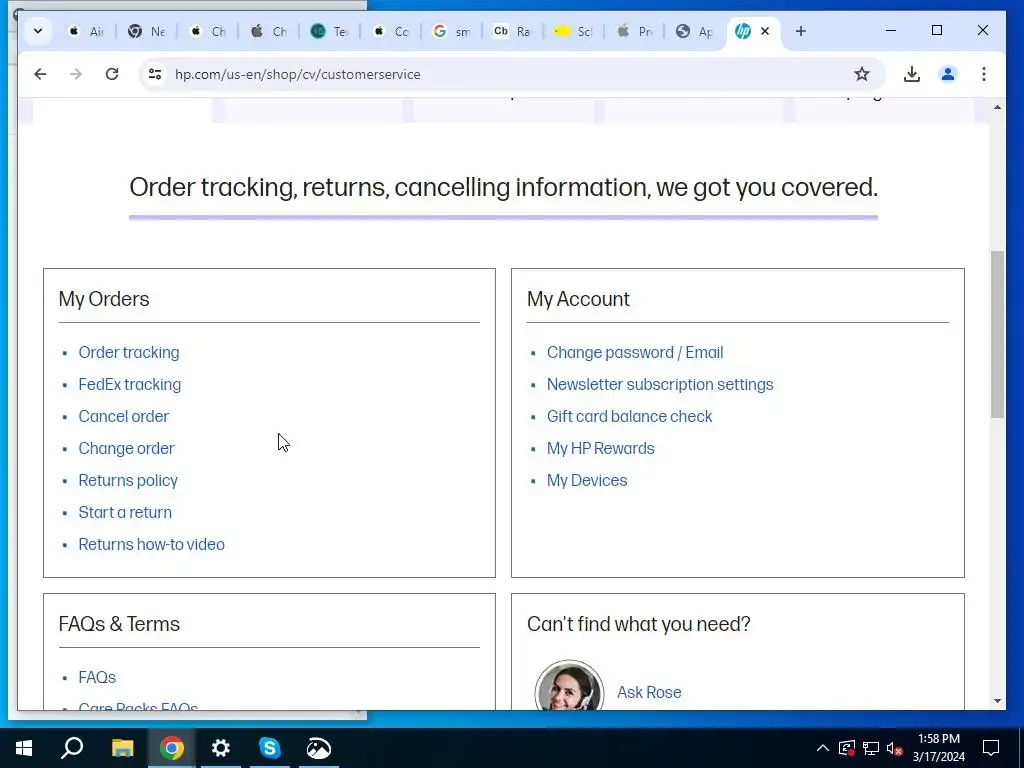
Task: Click network tray icon
Action: (x=871, y=748)
